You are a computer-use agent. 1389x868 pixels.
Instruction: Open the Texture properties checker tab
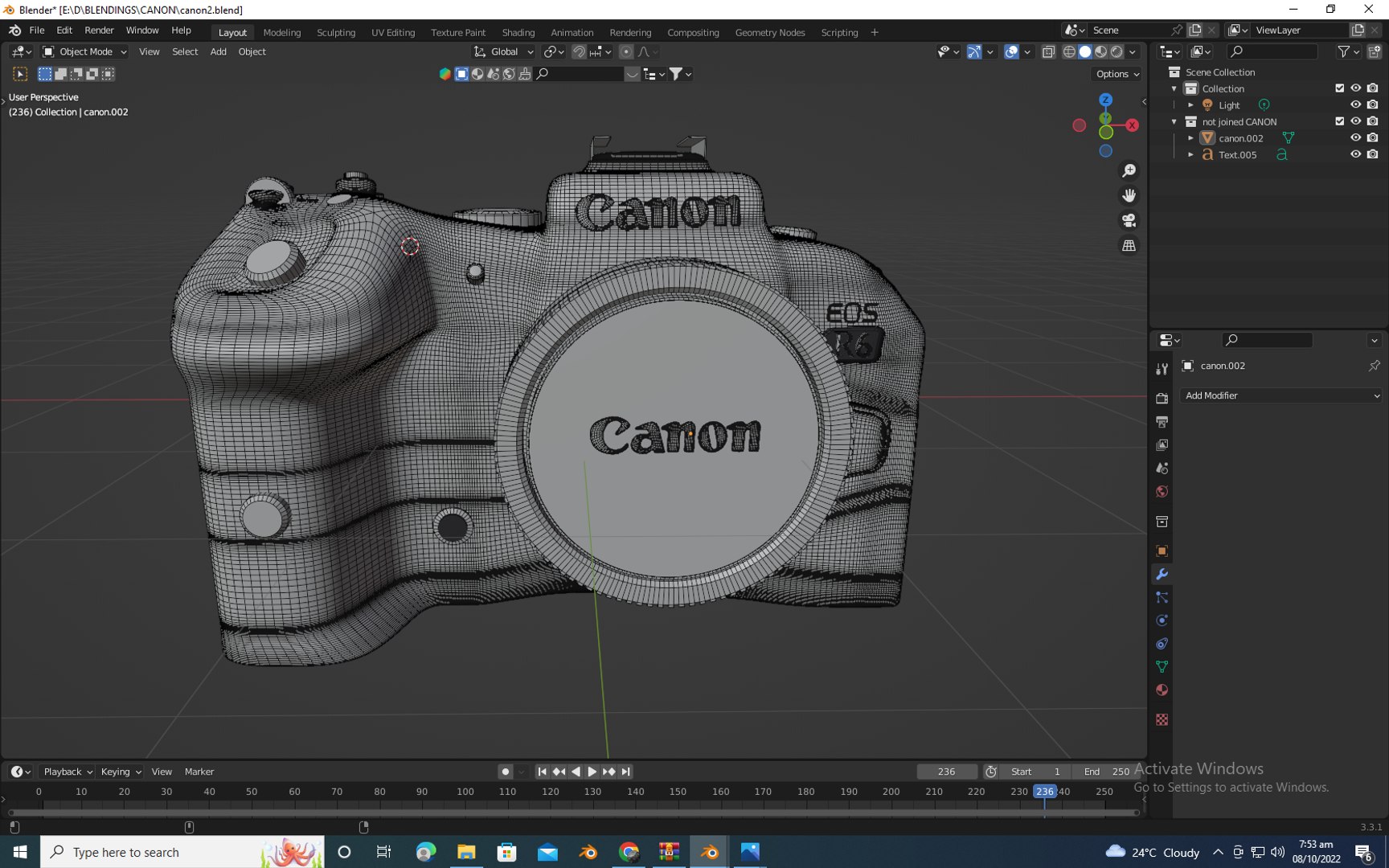point(1162,719)
